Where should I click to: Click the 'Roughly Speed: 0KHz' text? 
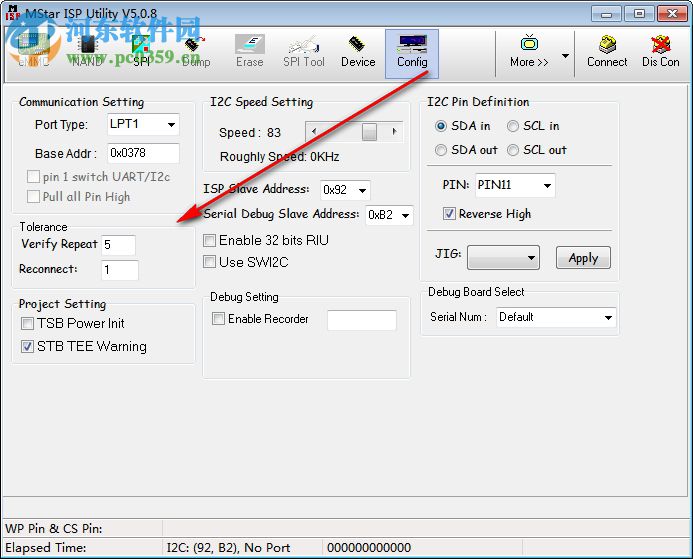click(279, 156)
